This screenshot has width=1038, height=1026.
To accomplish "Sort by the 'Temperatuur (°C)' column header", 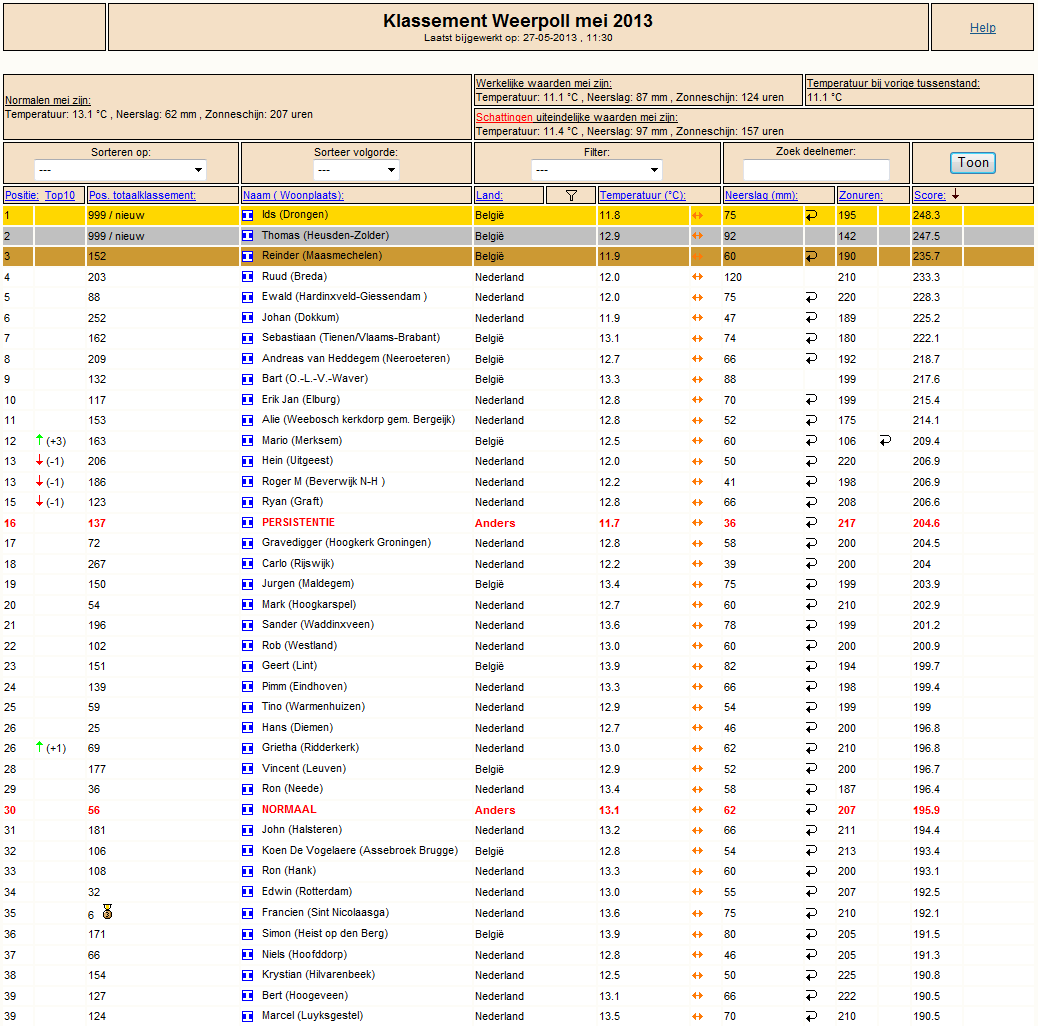I will click(x=642, y=195).
